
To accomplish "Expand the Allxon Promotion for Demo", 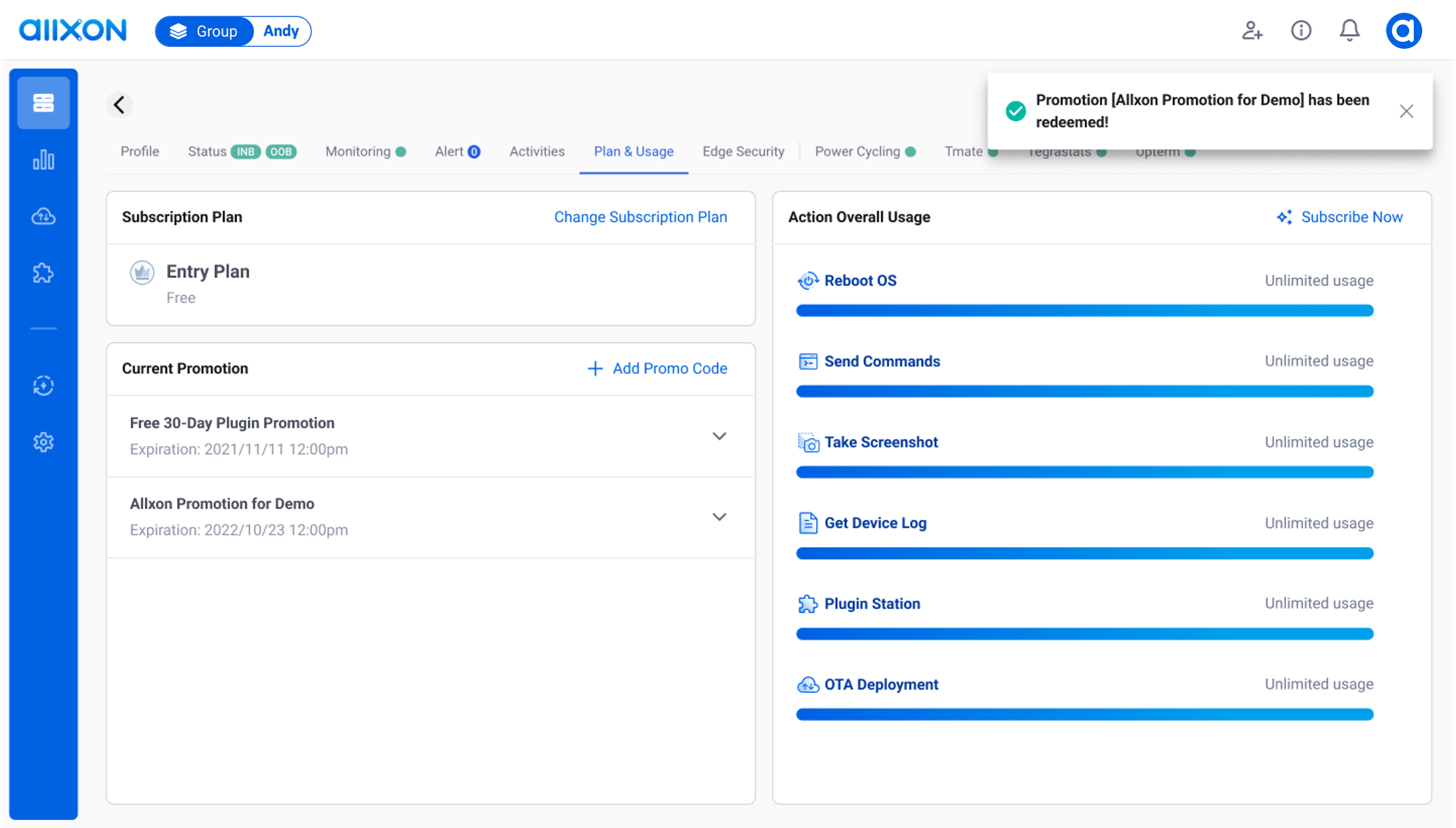I will pyautogui.click(x=720, y=517).
